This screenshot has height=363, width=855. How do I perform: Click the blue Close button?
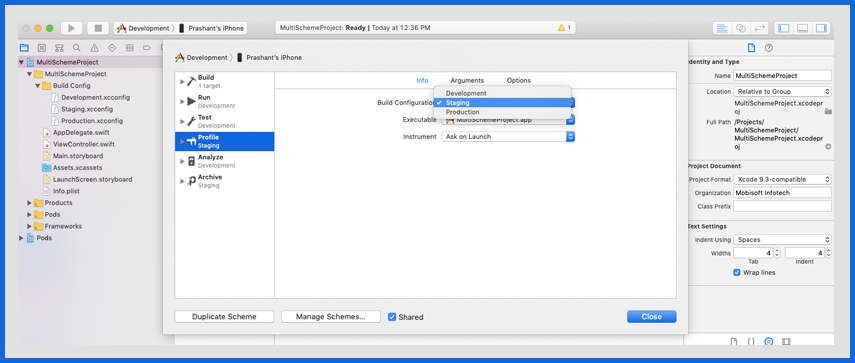pos(652,317)
